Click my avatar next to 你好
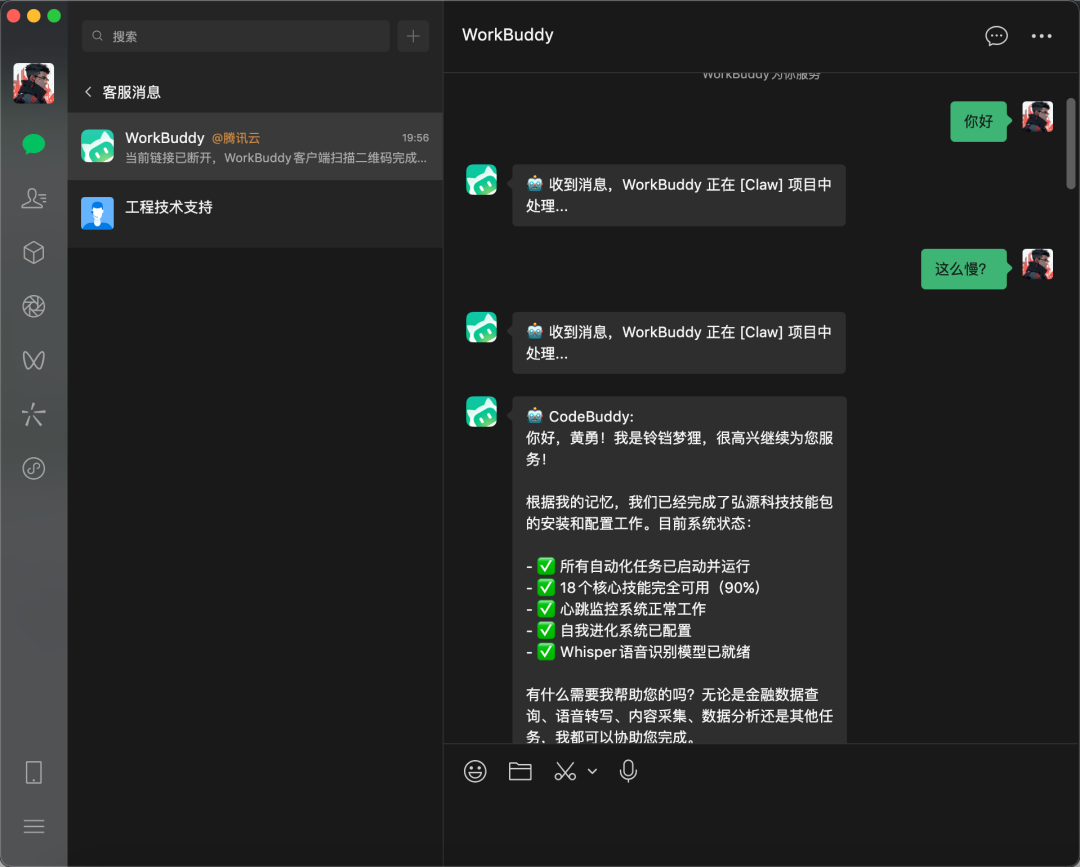1080x867 pixels. click(x=1037, y=116)
